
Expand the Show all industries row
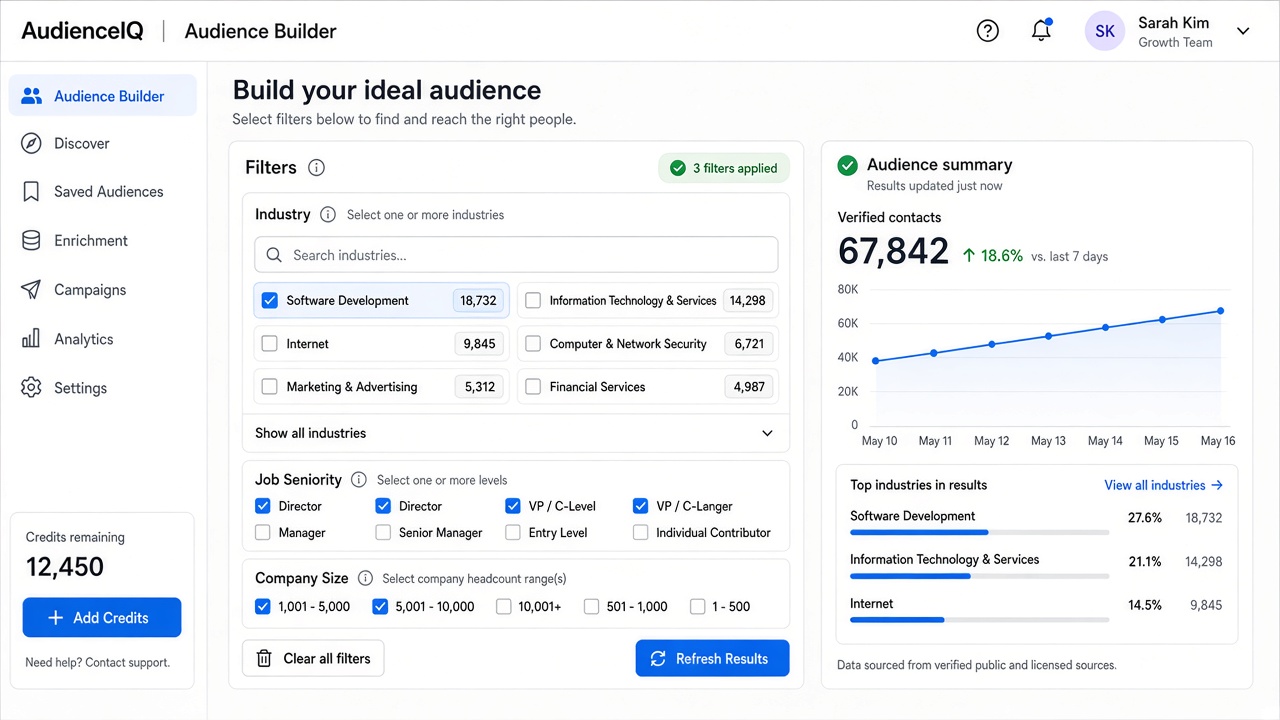point(516,433)
